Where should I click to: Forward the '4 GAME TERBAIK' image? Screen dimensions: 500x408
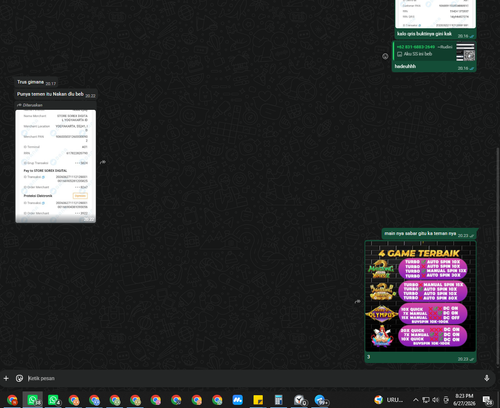click(x=358, y=302)
